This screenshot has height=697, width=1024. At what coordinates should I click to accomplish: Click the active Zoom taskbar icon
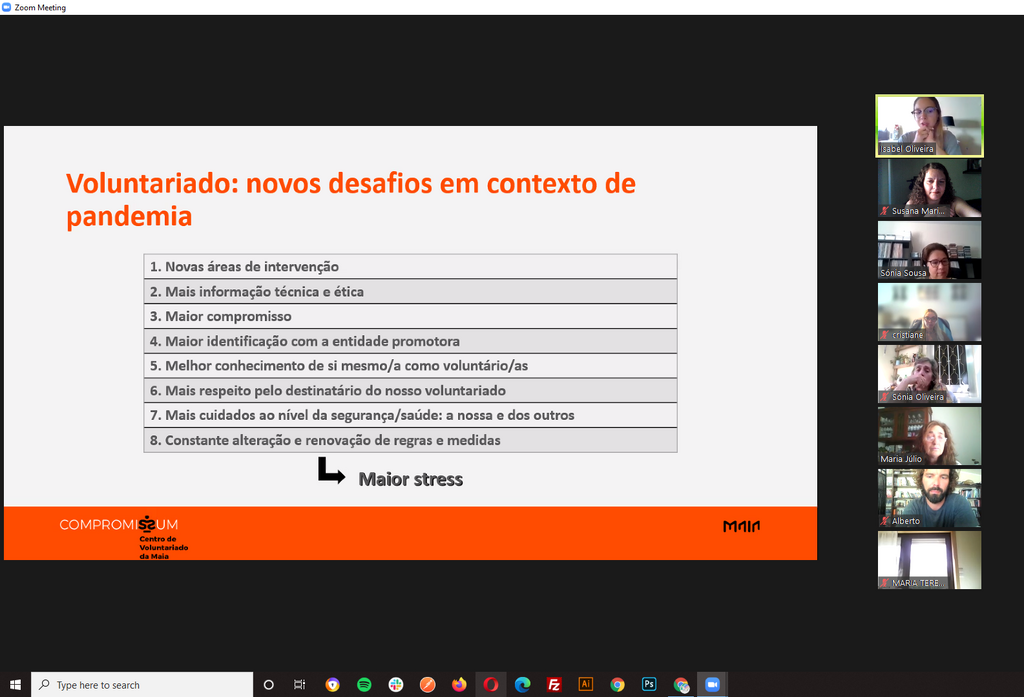point(712,685)
